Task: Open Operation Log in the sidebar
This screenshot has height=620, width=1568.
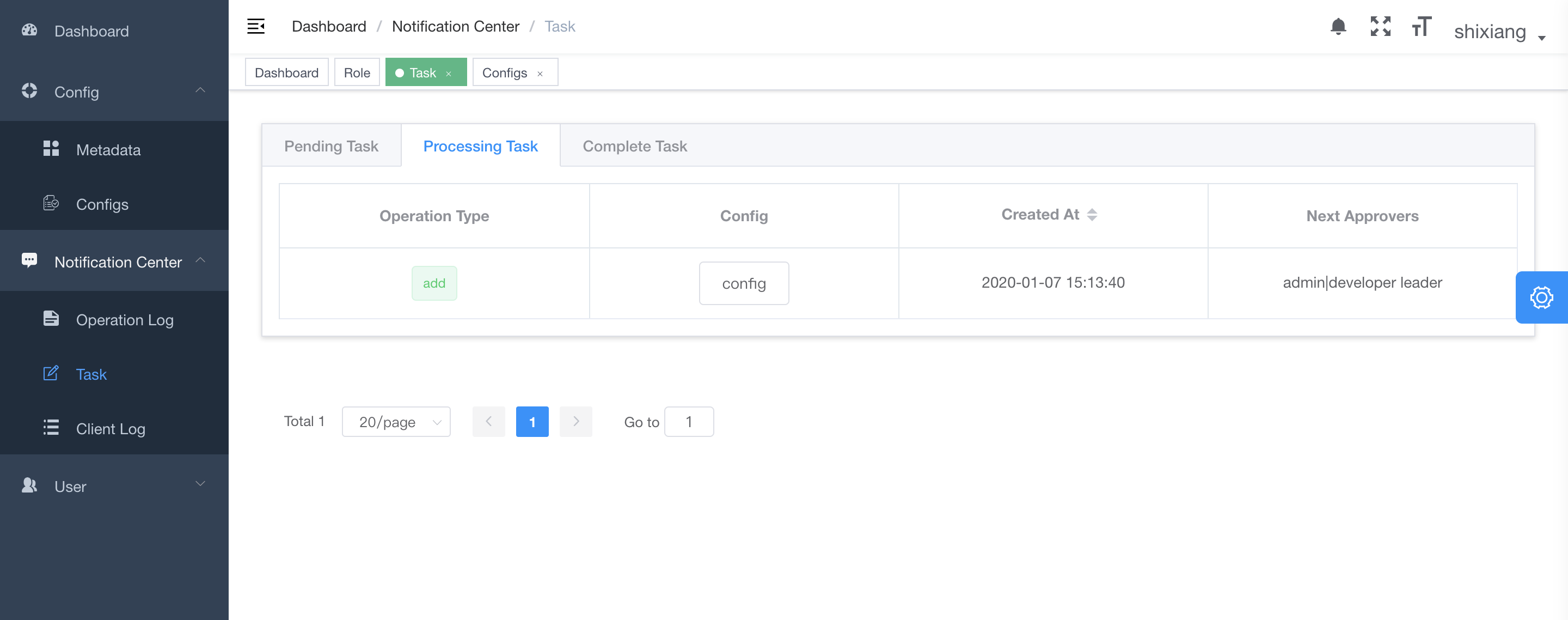Action: (x=124, y=320)
